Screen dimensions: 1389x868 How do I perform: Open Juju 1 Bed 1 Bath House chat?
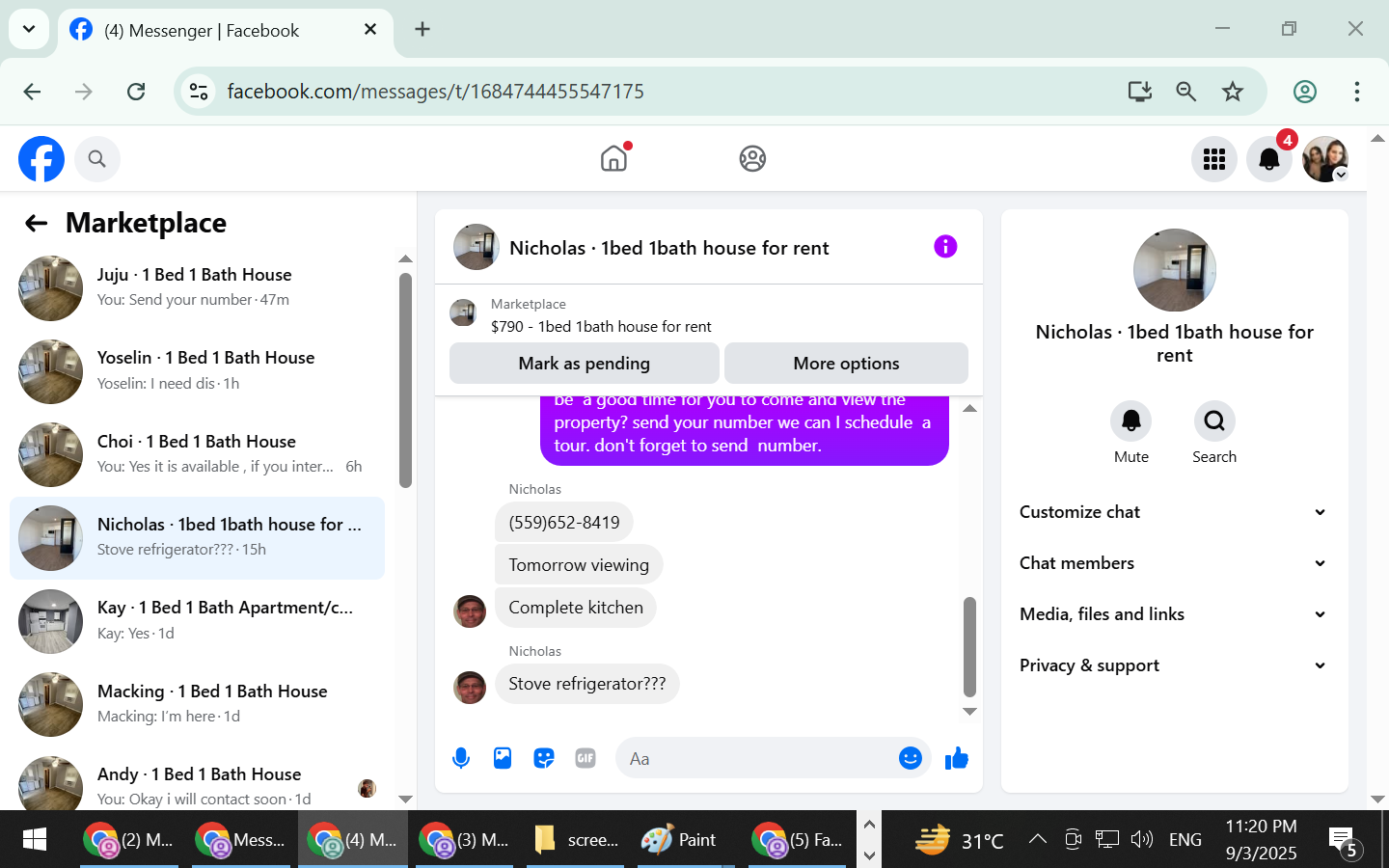(197, 287)
